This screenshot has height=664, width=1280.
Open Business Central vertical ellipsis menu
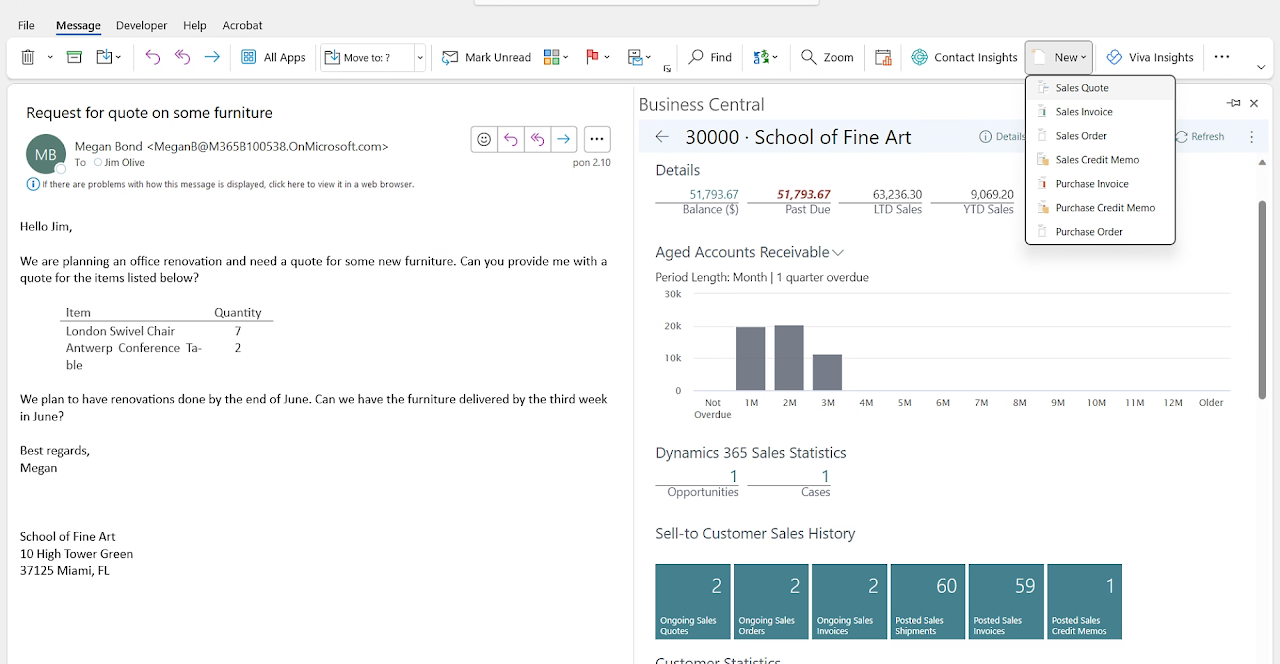coord(1252,137)
